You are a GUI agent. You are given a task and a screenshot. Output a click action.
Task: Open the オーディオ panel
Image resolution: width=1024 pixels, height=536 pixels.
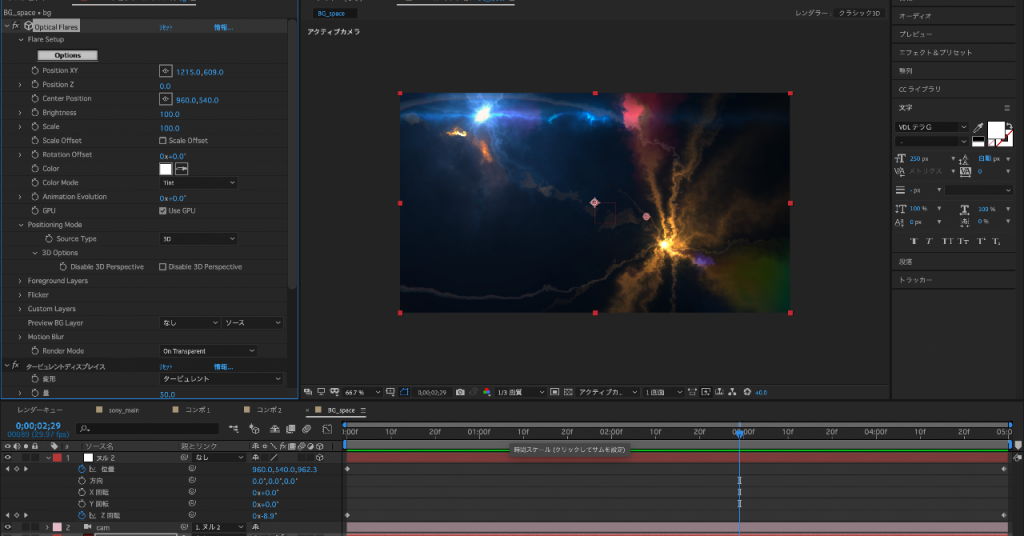click(915, 16)
